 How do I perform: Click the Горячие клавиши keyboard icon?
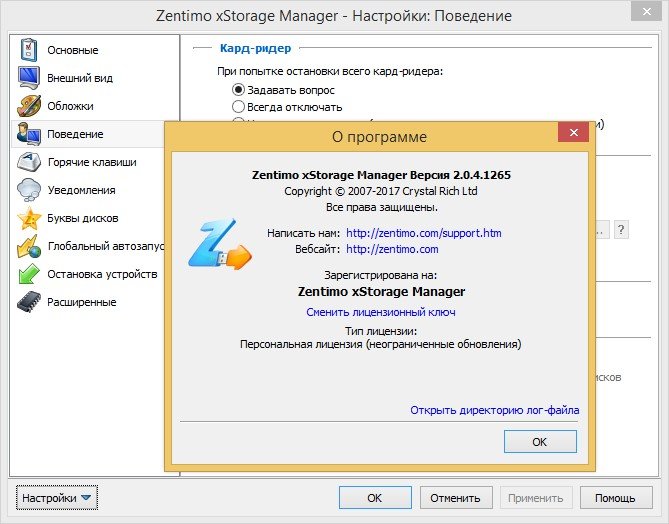[x=29, y=162]
